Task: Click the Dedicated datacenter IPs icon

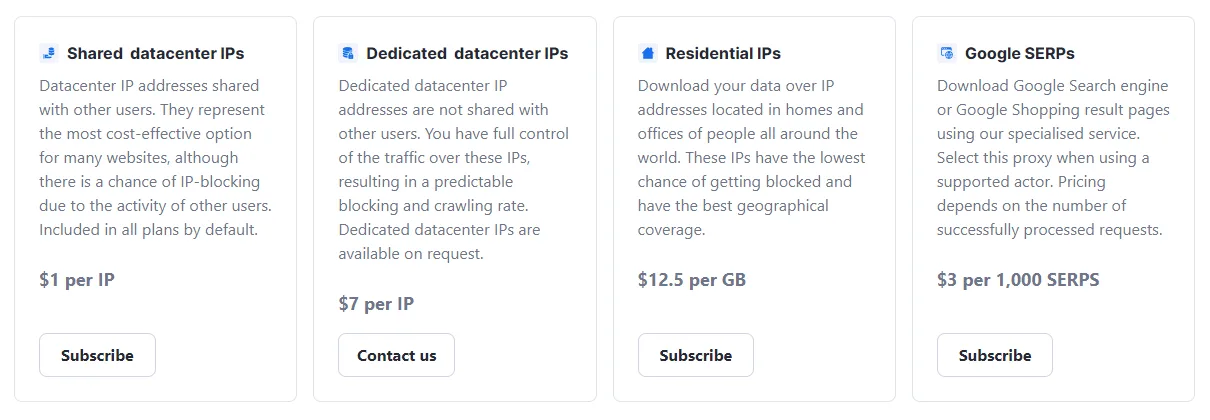Action: click(x=347, y=53)
